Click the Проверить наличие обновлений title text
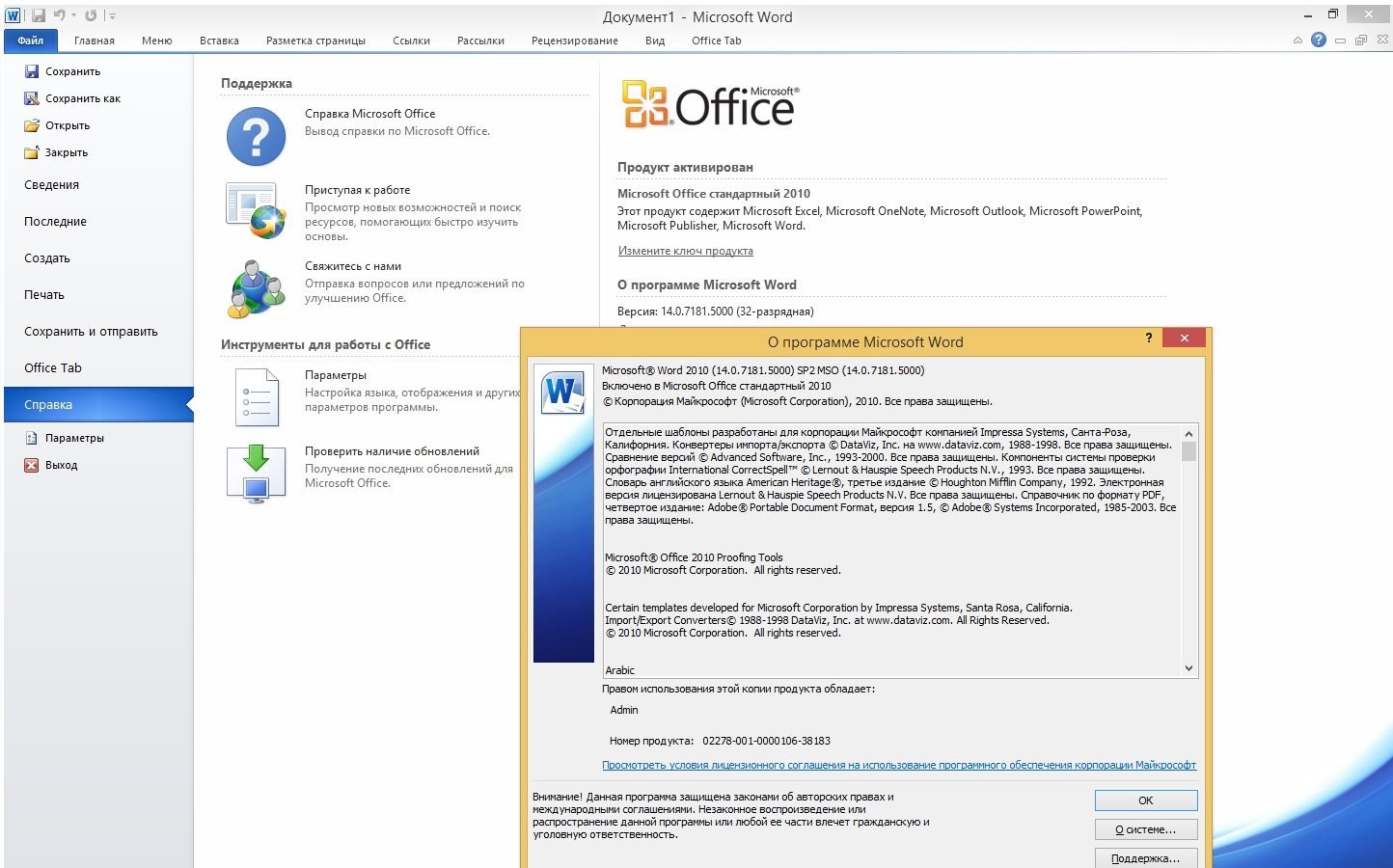 (392, 451)
